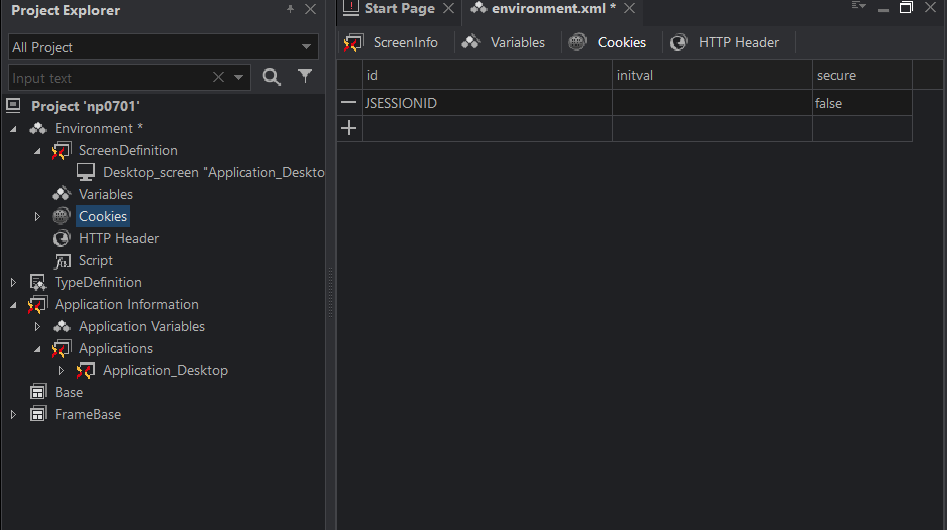Restore the editor window size
Viewport: 947px width, 530px height.
tap(906, 7)
